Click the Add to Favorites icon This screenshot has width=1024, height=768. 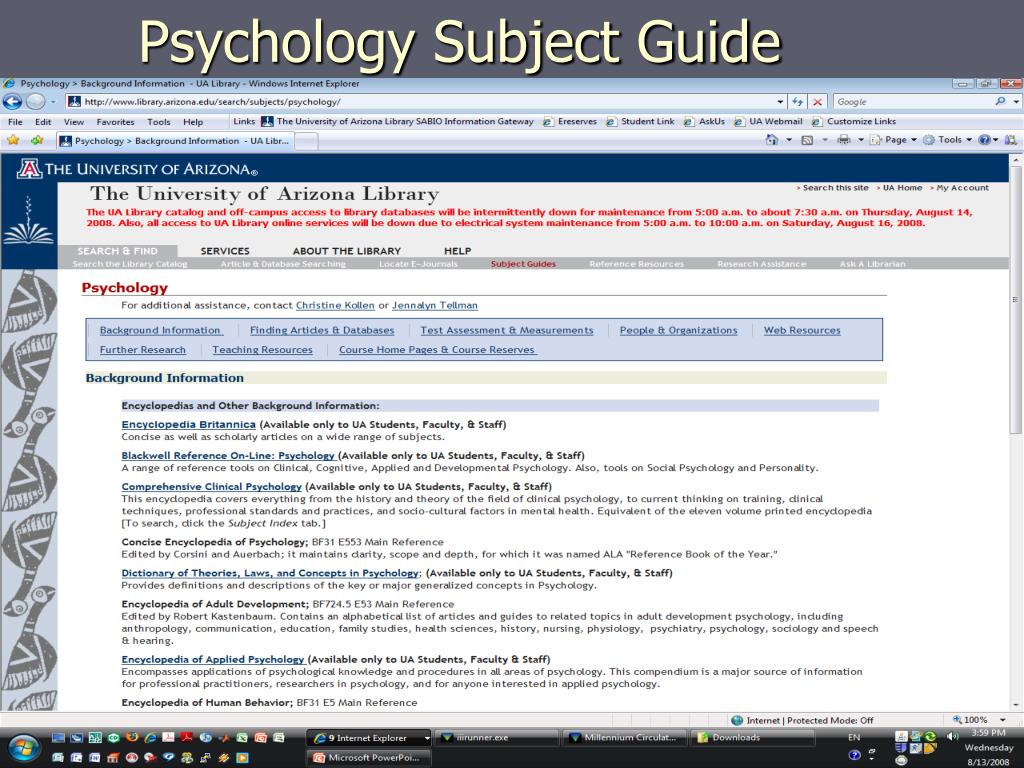click(x=37, y=140)
